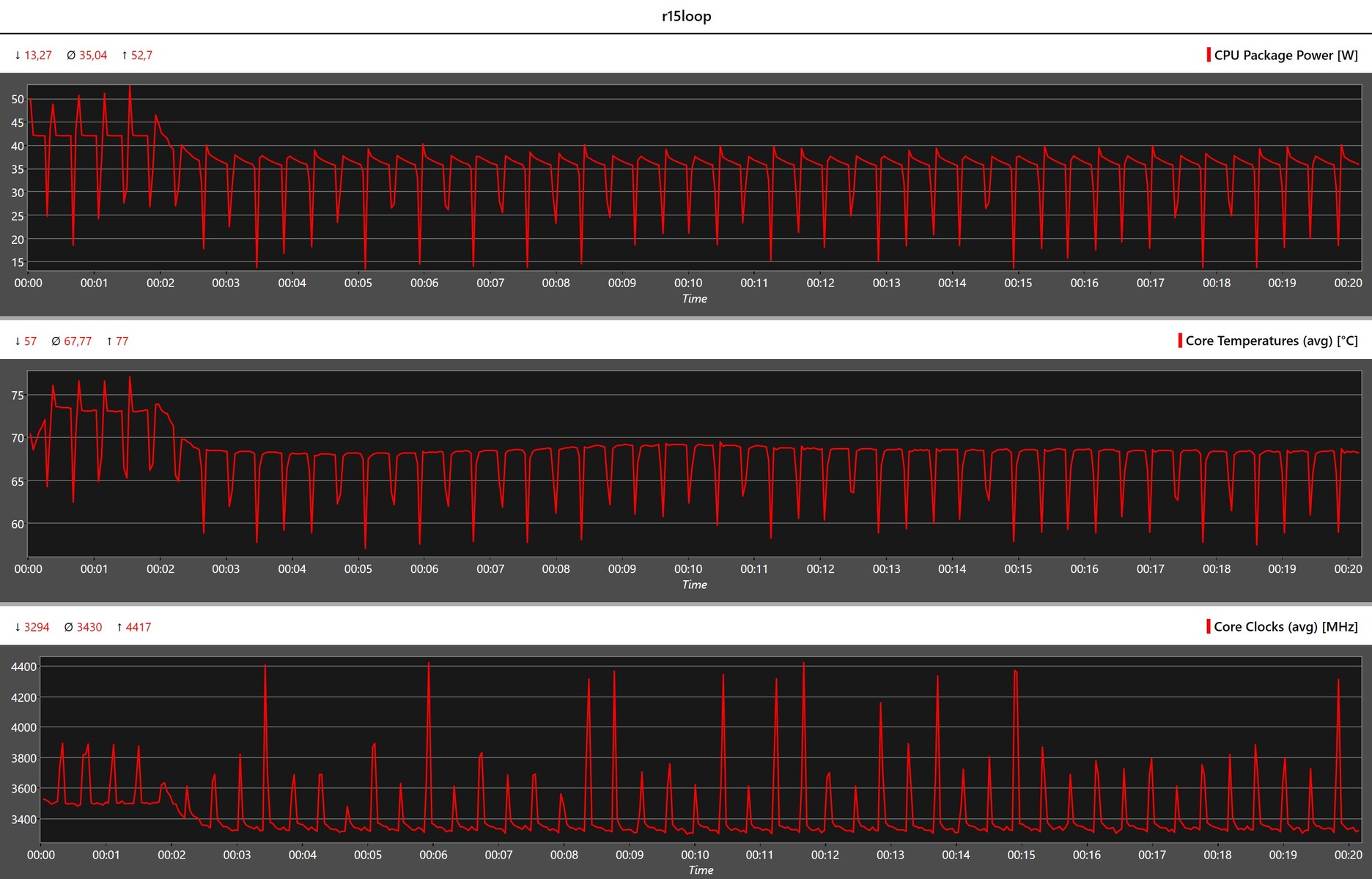This screenshot has height=879, width=1372.
Task: Click the maximum power value 52,7
Action: pos(141,55)
